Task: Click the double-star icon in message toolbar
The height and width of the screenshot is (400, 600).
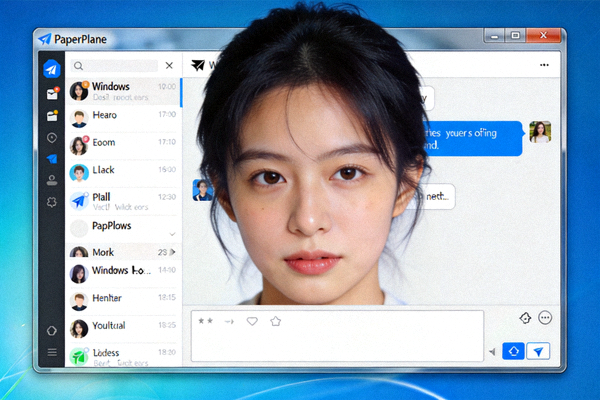Action: [205, 321]
